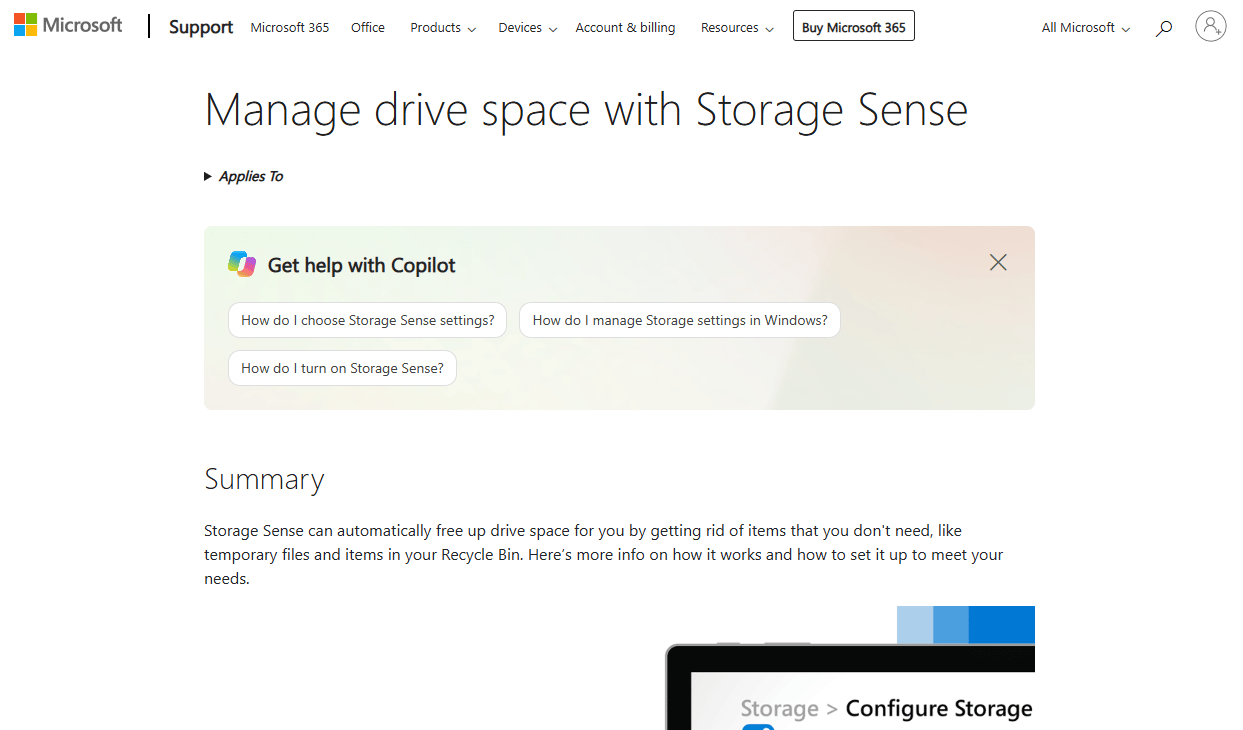Open the All Microsoft dropdown
The width and height of the screenshot is (1243, 730).
[x=1086, y=28]
